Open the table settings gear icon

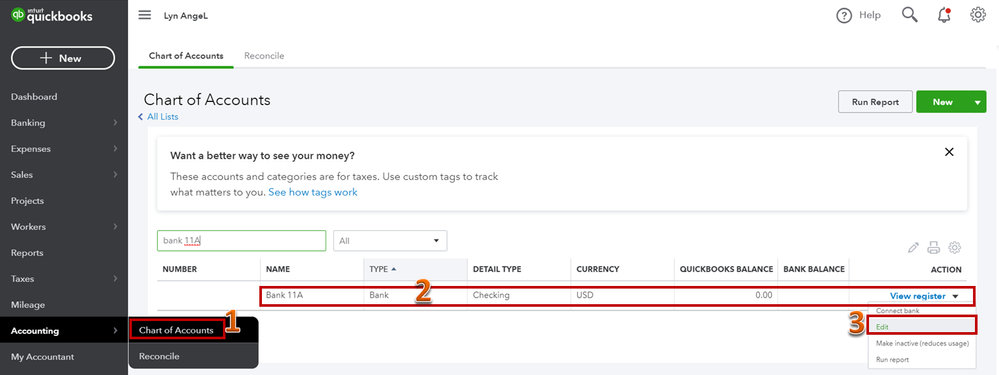click(x=954, y=248)
